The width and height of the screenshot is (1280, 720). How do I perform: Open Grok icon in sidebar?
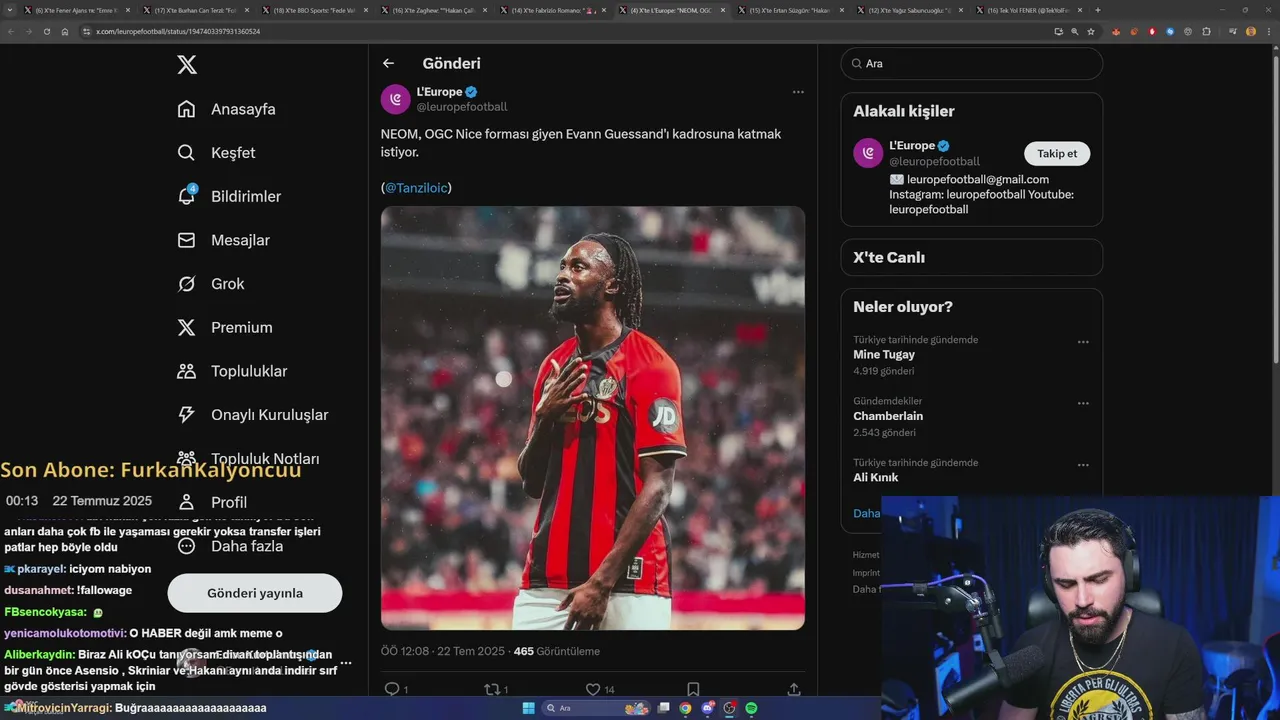[x=186, y=284]
